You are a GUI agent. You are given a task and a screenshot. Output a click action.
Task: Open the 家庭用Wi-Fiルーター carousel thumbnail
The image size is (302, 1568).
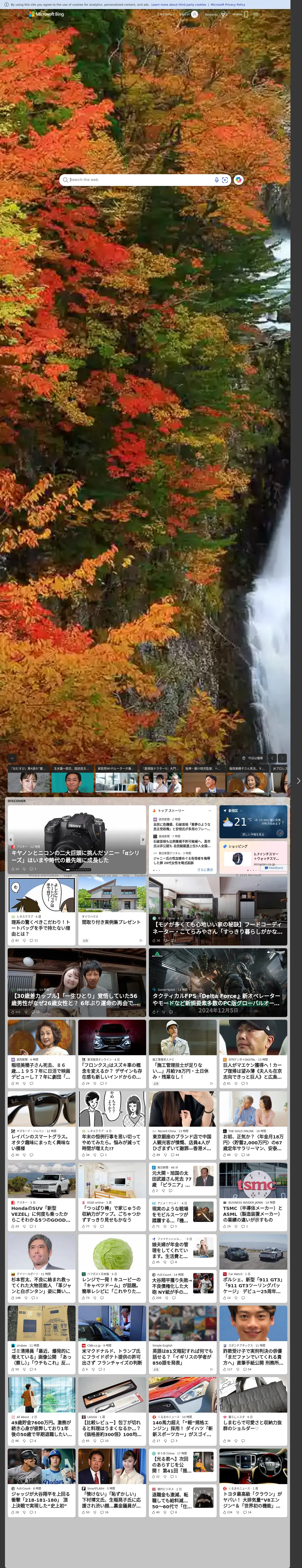pos(116,779)
